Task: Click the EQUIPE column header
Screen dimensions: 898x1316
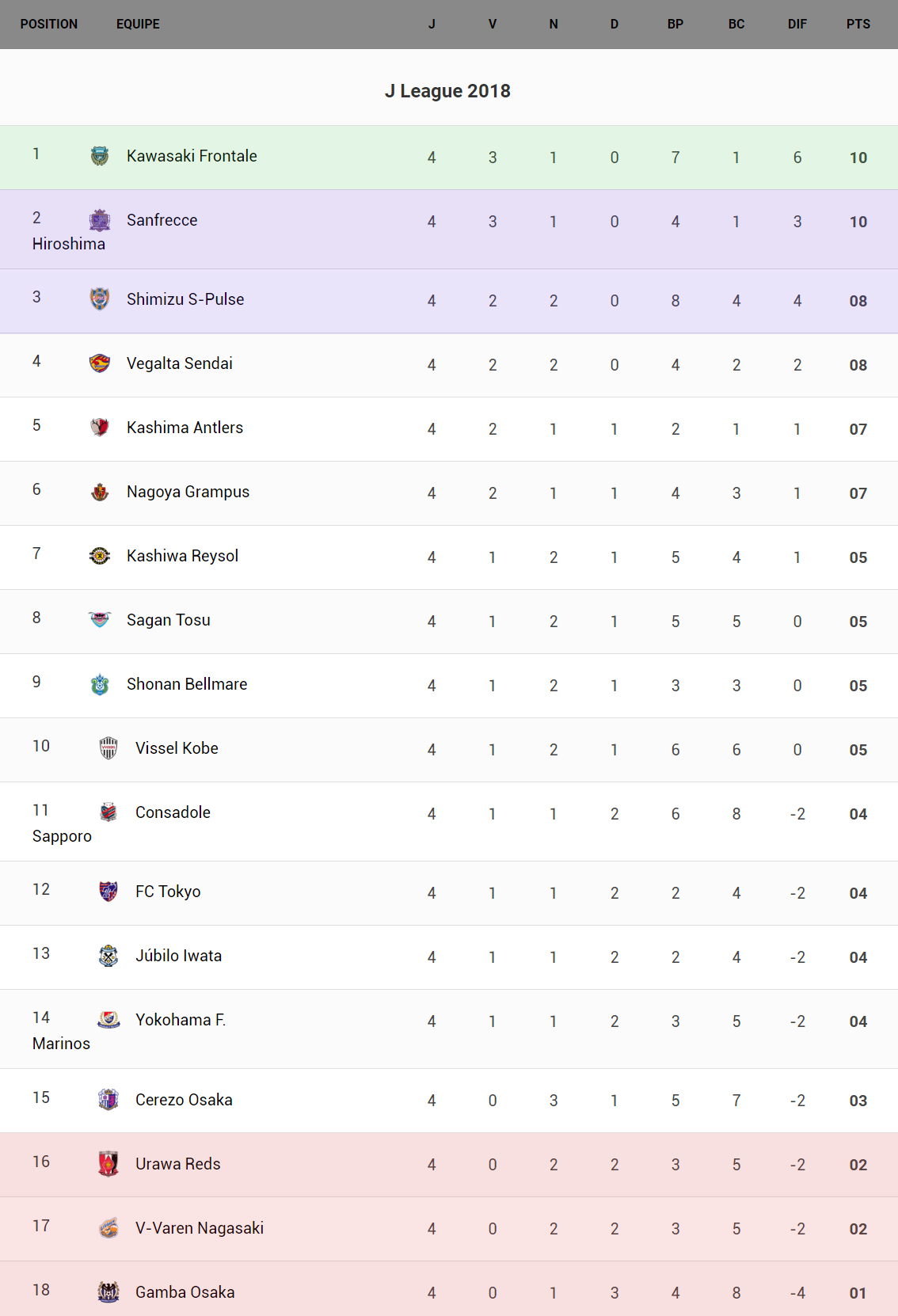Action: (x=138, y=24)
